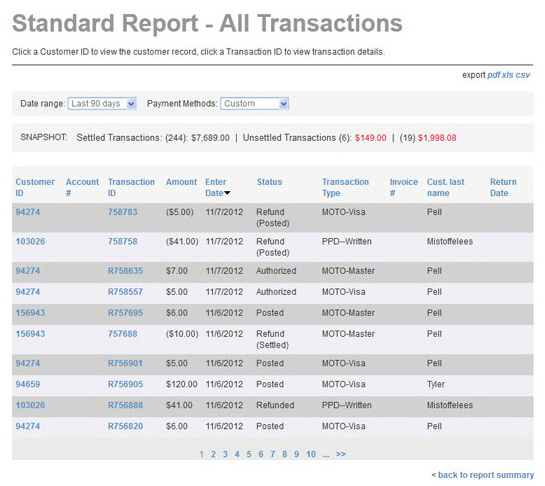
Task: View customer 103026 in row 758758
Action: [x=30, y=241]
